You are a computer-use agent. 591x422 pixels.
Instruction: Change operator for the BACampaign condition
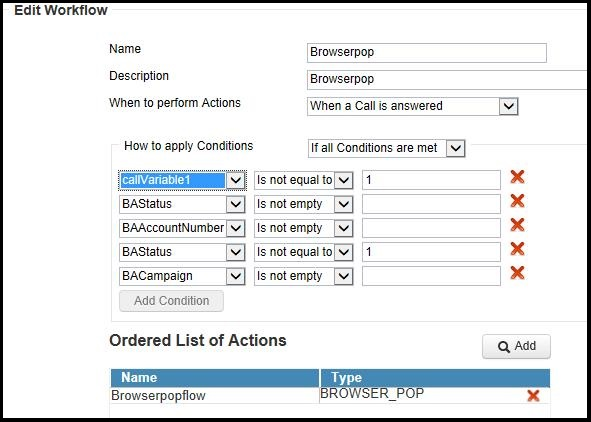pos(343,276)
